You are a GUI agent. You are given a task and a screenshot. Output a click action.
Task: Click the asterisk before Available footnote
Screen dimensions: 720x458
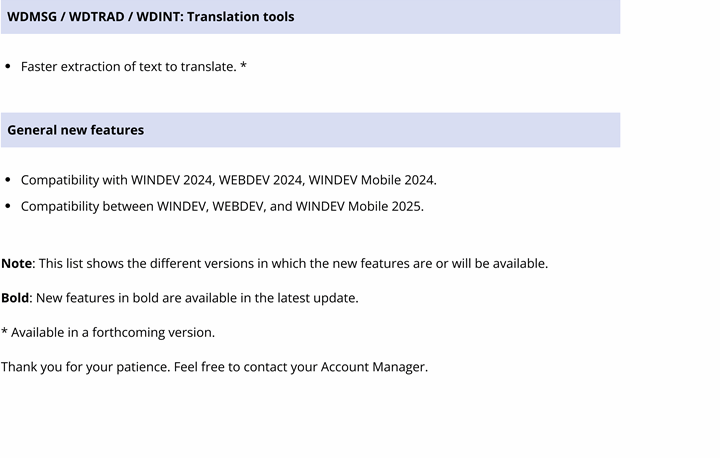pos(4,331)
